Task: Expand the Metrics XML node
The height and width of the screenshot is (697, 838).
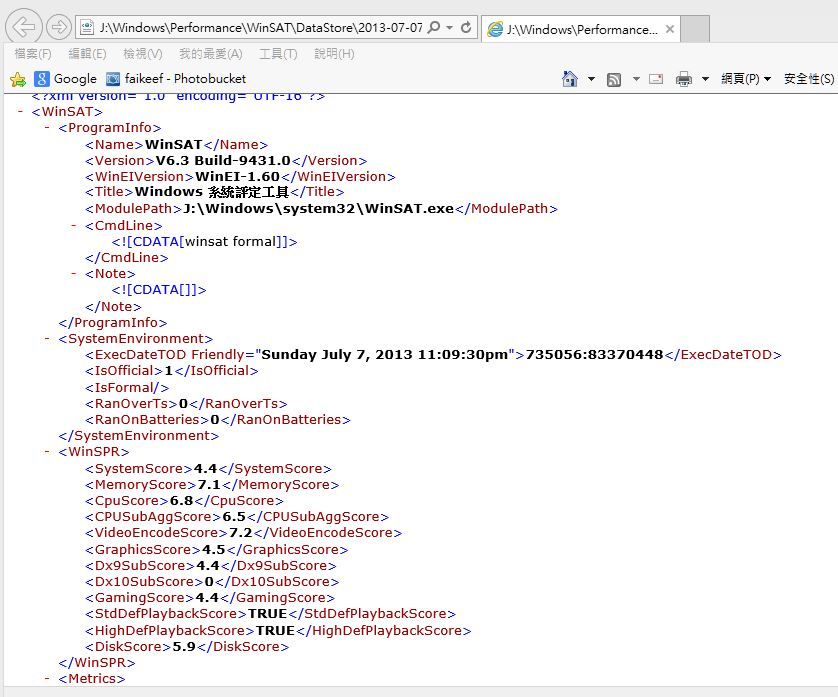Action: 49,679
